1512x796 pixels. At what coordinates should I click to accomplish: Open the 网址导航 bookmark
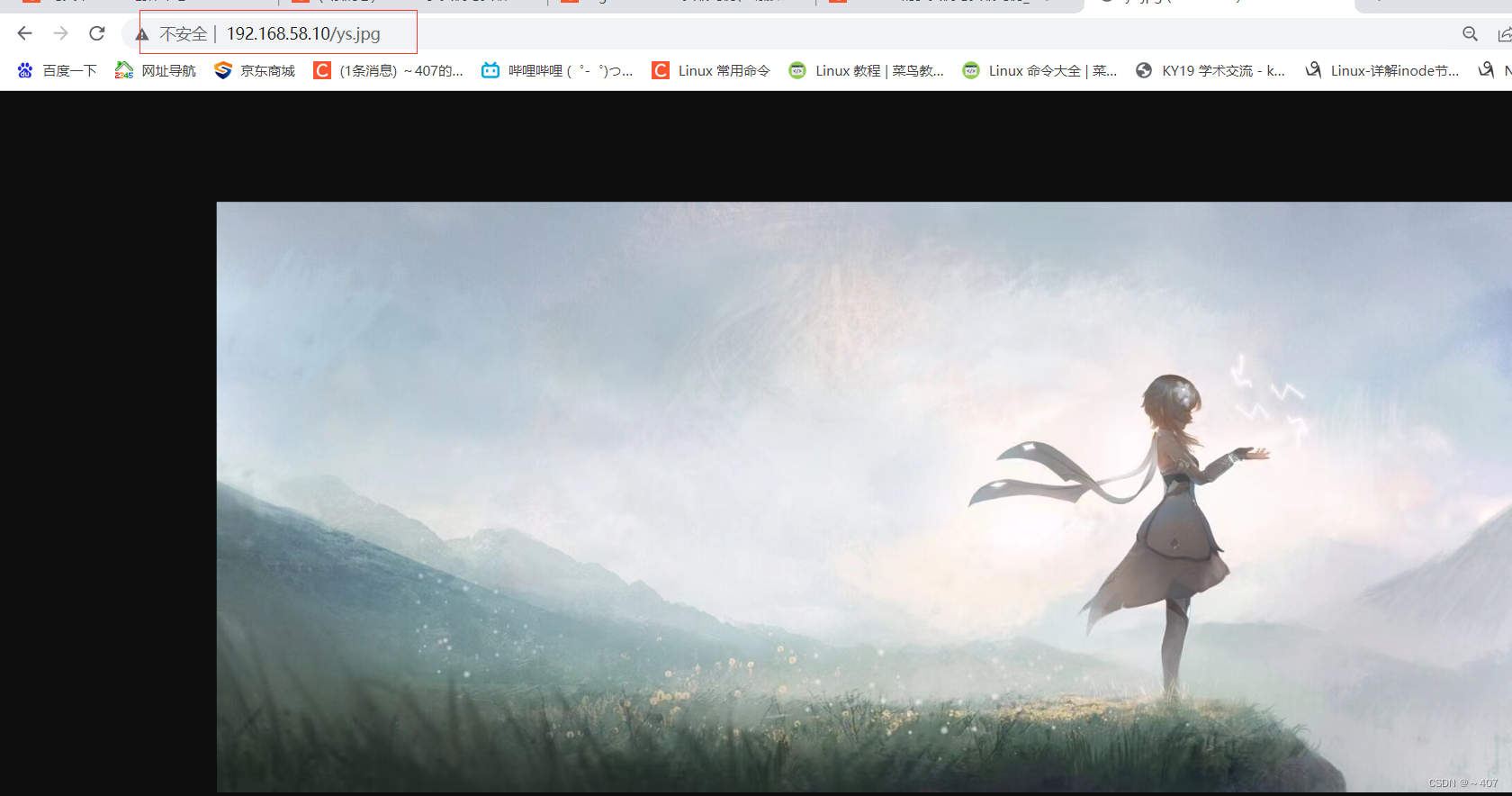point(156,70)
